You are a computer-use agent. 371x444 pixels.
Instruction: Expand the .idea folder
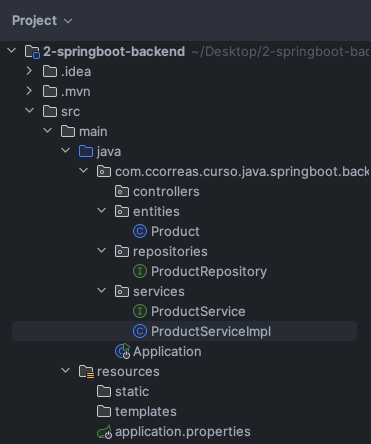pos(29,71)
